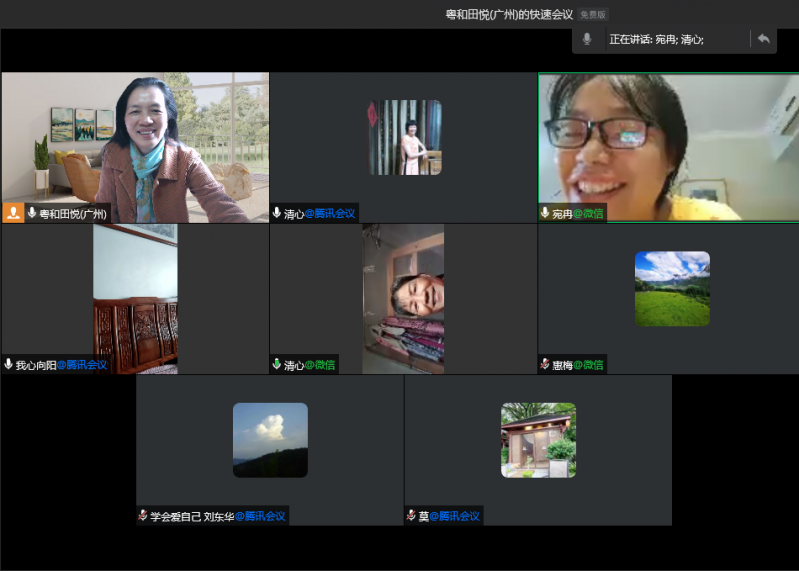Select 莫's wooden cabin avatar
799x571 pixels.
(x=538, y=440)
